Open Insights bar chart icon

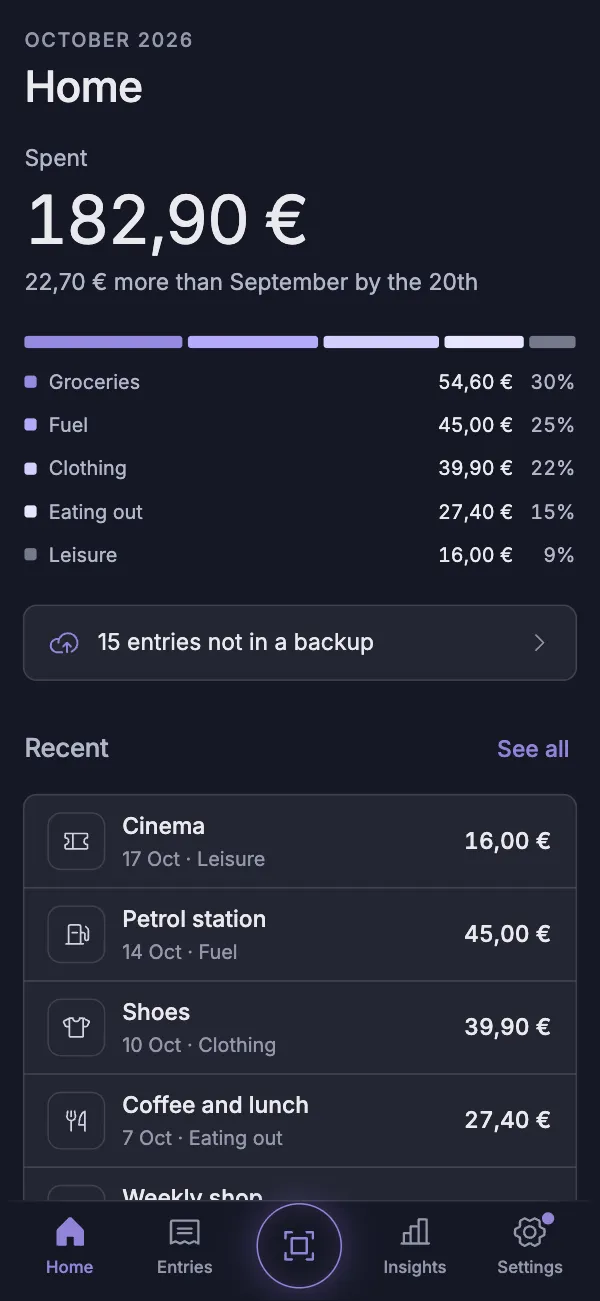tap(415, 1232)
